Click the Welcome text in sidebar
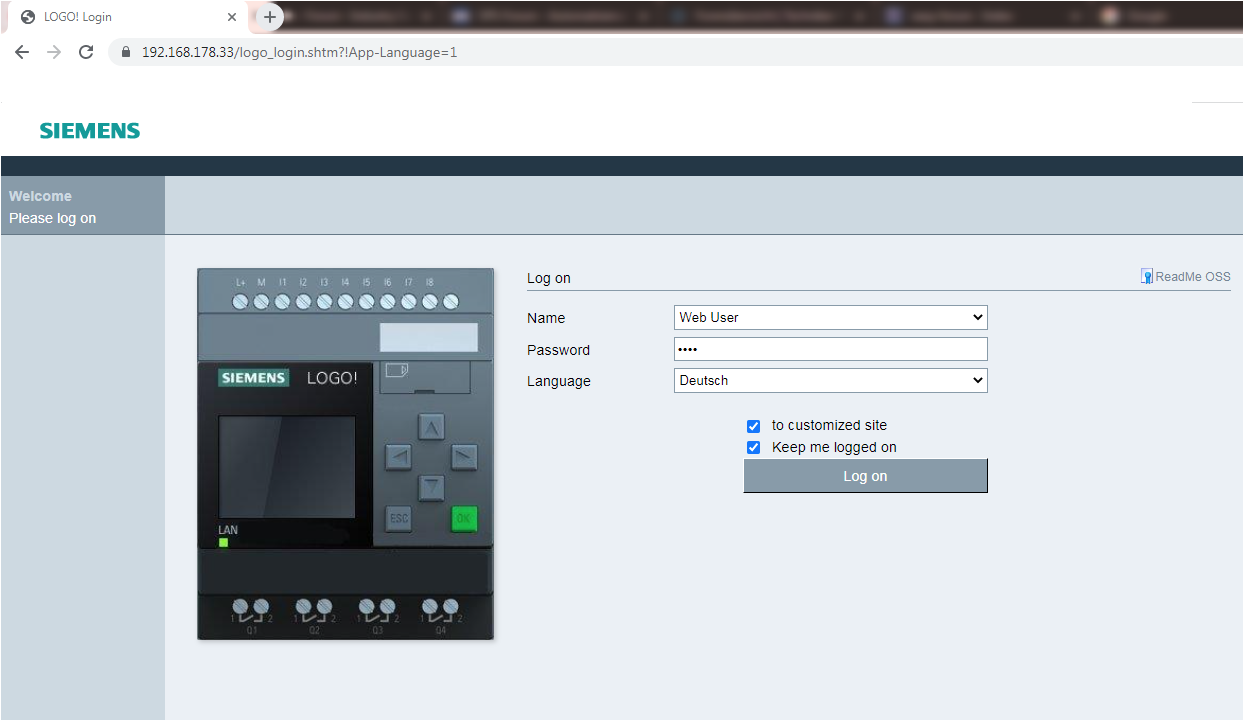Image resolution: width=1243 pixels, height=720 pixels. (x=40, y=196)
